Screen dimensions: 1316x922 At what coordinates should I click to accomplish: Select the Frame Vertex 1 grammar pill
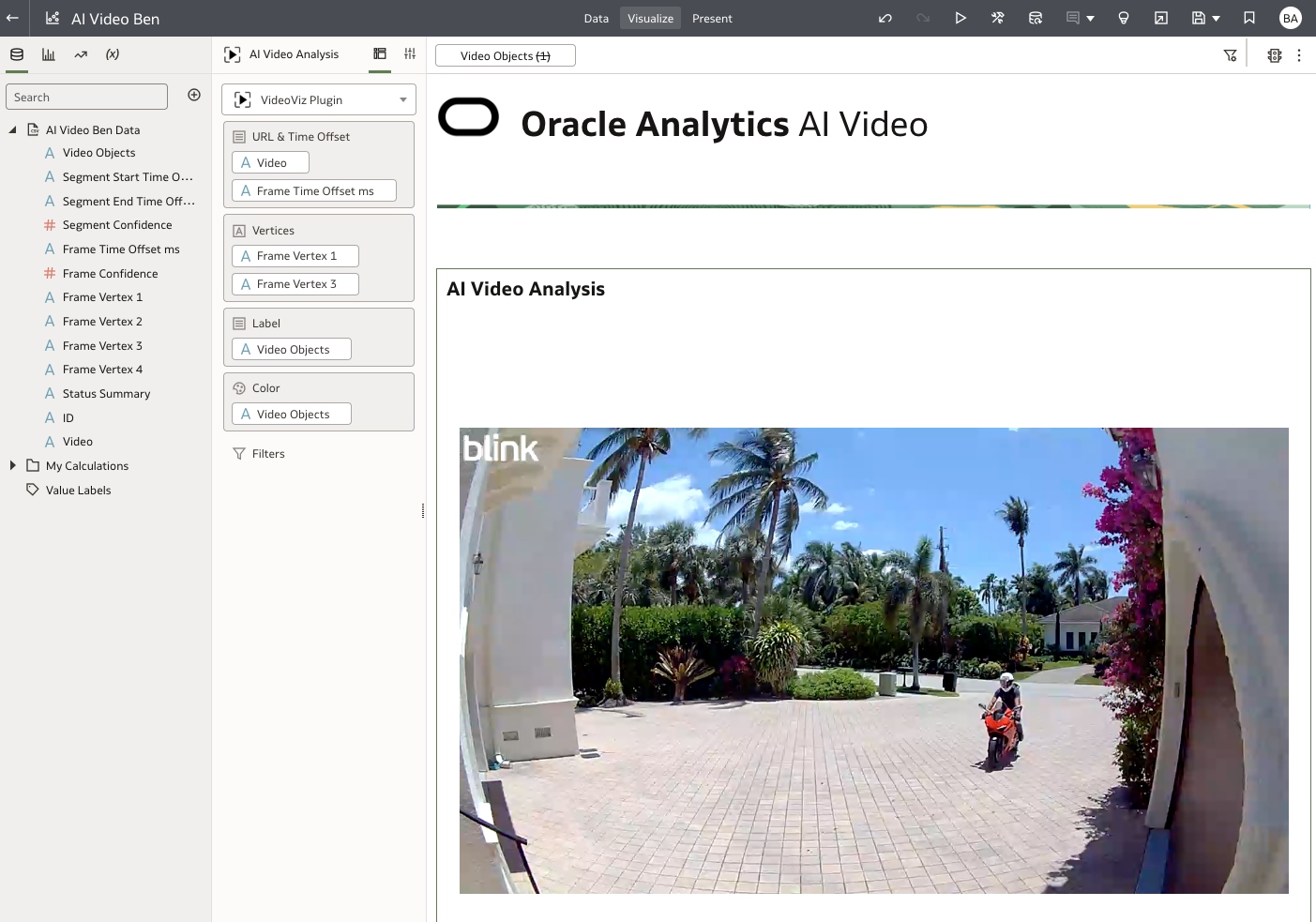[295, 256]
